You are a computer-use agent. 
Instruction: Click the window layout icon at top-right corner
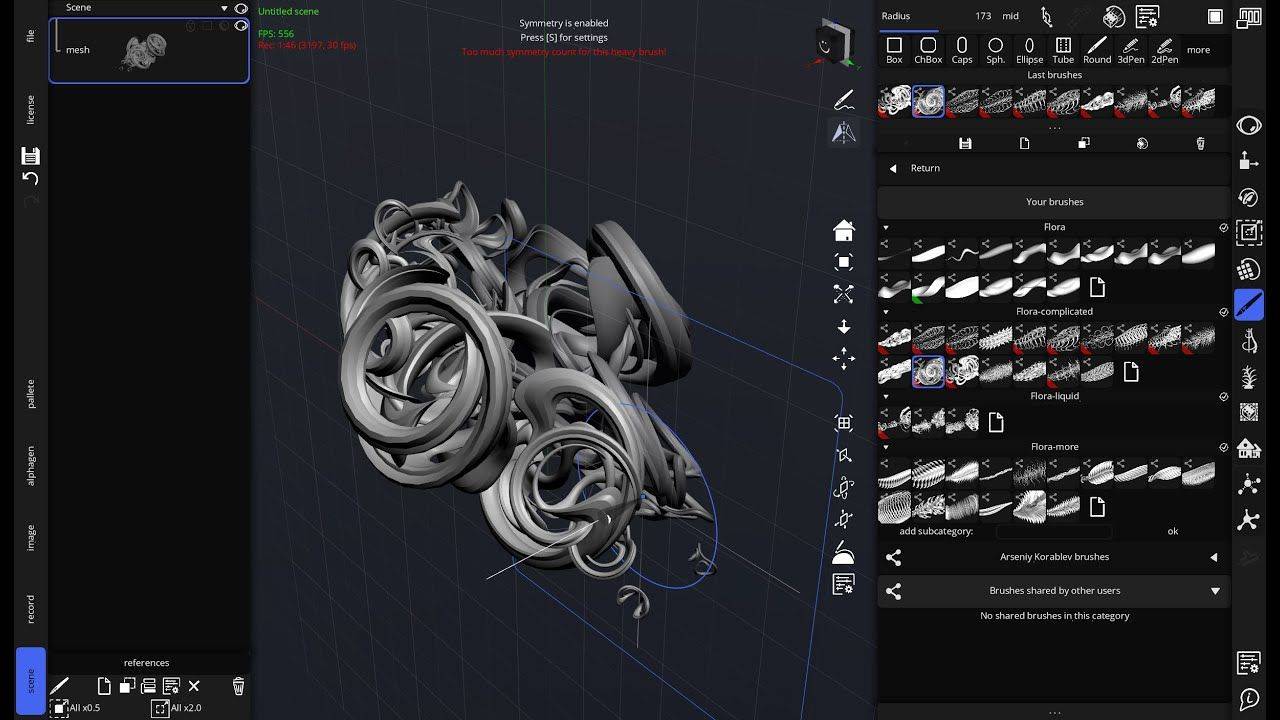(x=1249, y=17)
